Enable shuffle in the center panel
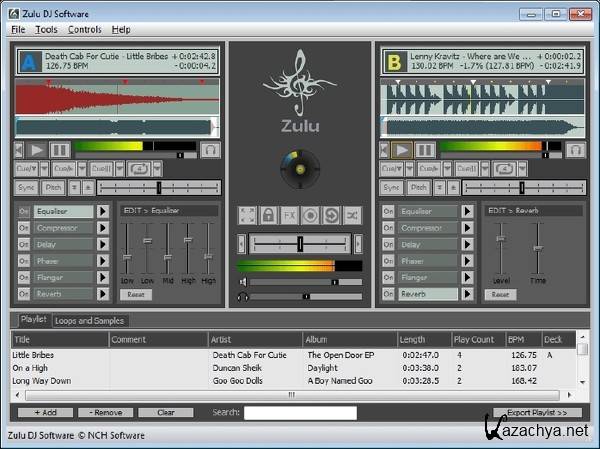This screenshot has width=600, height=449. tap(352, 215)
